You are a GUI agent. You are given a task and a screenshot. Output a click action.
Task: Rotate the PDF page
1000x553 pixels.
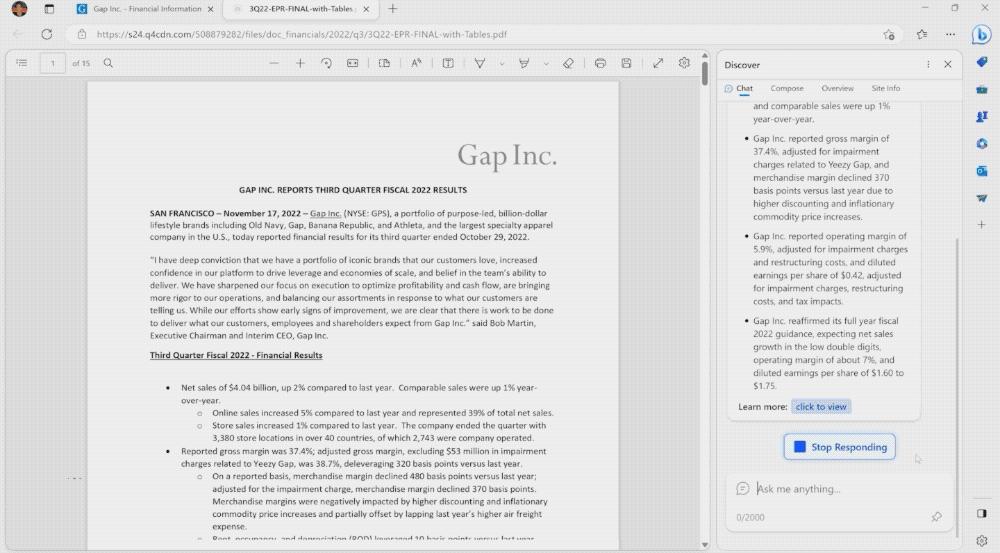(327, 63)
